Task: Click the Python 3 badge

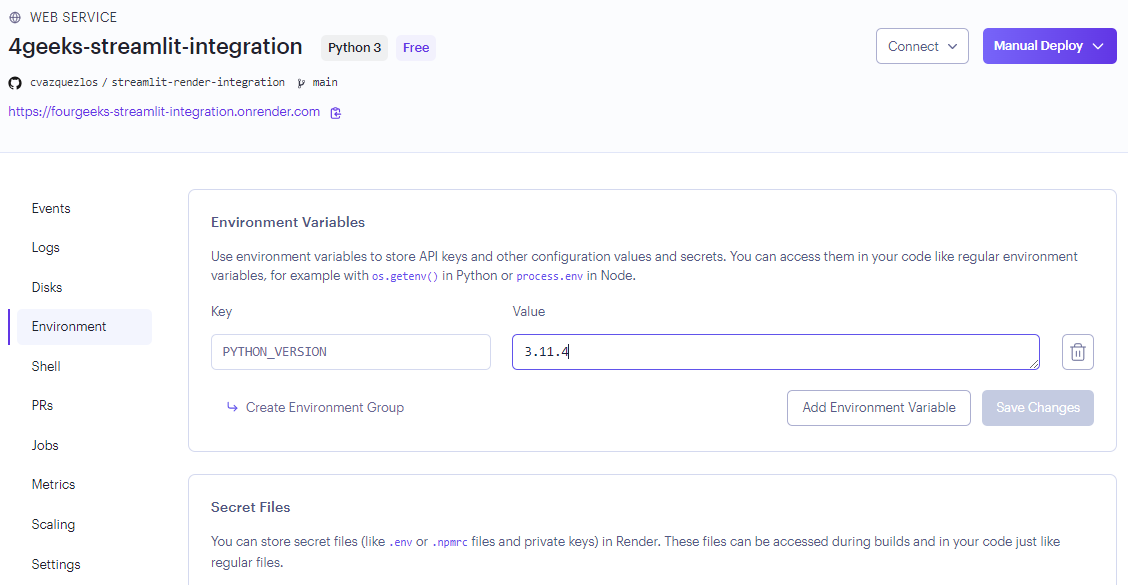Action: click(355, 47)
